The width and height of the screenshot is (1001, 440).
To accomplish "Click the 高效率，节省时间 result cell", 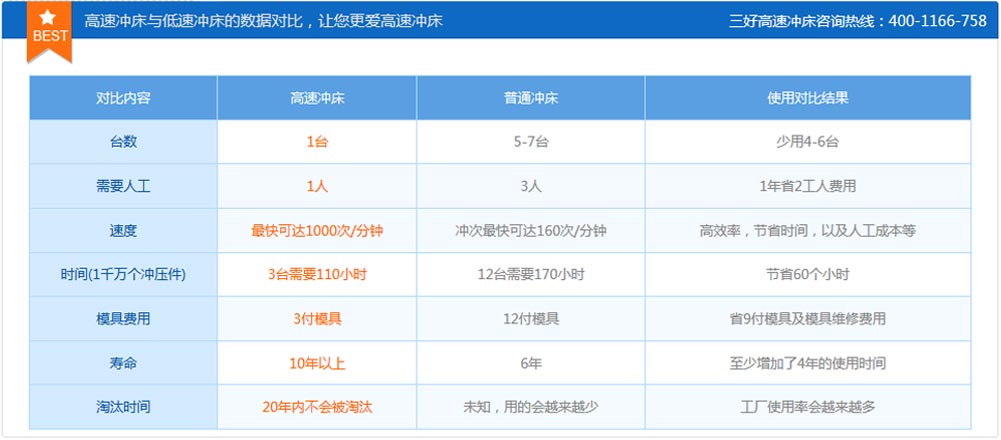I will (x=808, y=231).
